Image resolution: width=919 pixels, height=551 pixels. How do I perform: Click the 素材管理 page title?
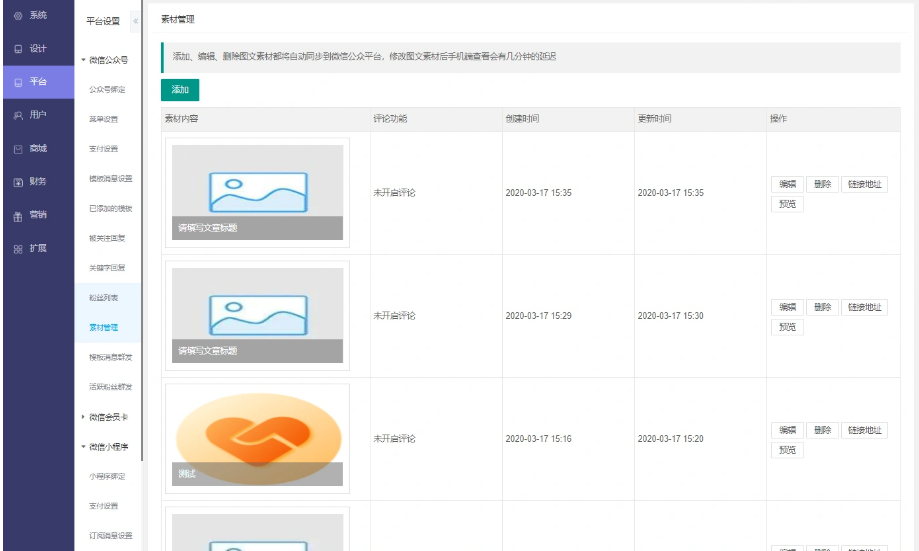pos(178,19)
